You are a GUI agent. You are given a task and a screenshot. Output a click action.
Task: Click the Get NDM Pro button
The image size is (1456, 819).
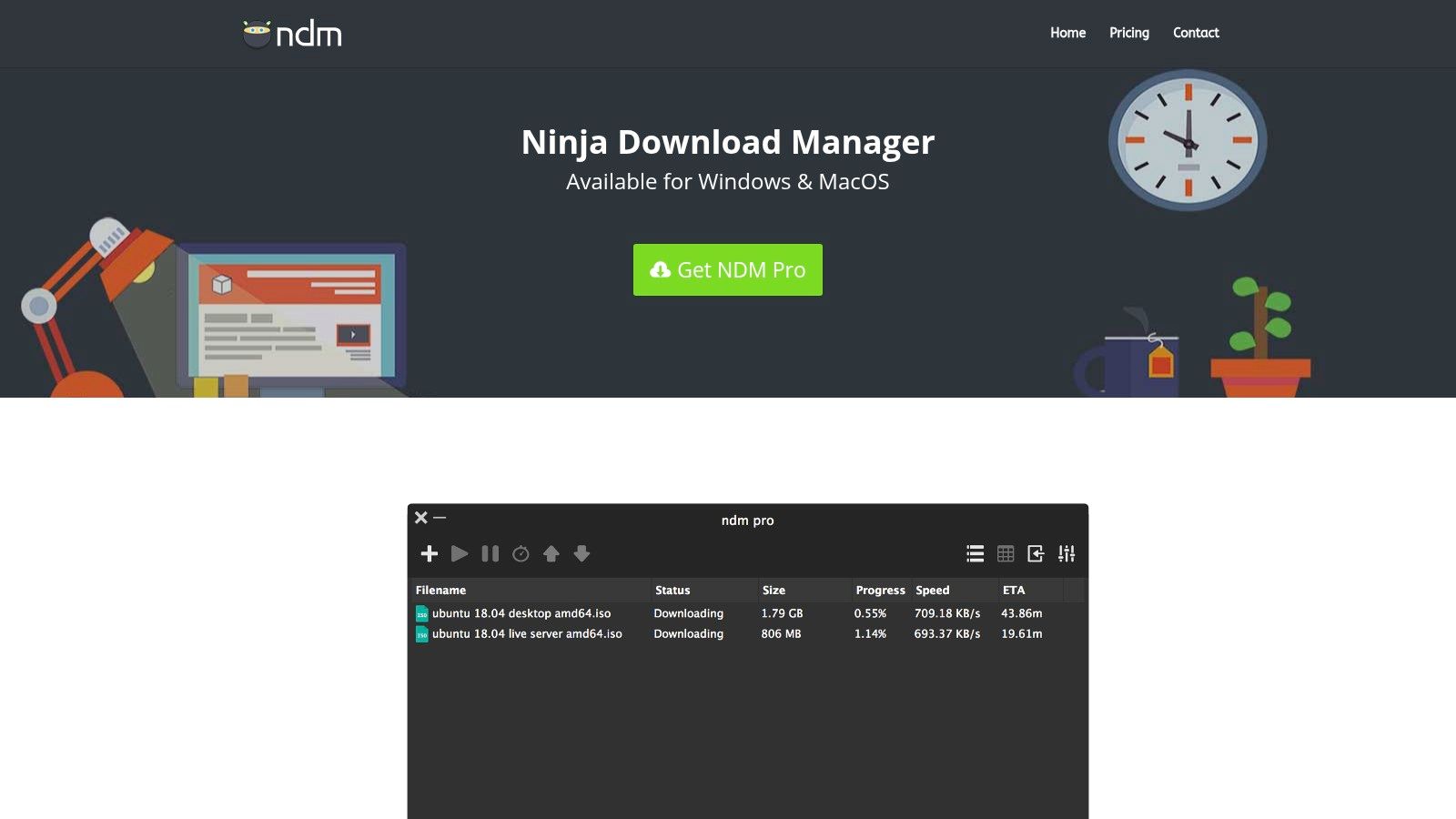click(727, 269)
